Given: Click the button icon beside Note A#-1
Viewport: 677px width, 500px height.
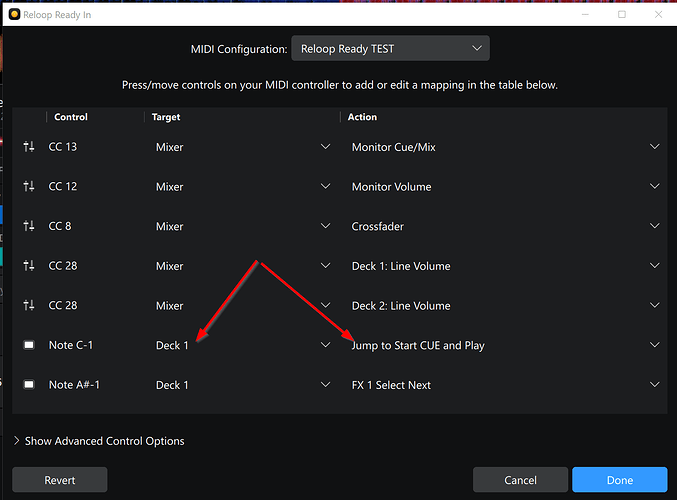Looking at the screenshot, I should 29,385.
